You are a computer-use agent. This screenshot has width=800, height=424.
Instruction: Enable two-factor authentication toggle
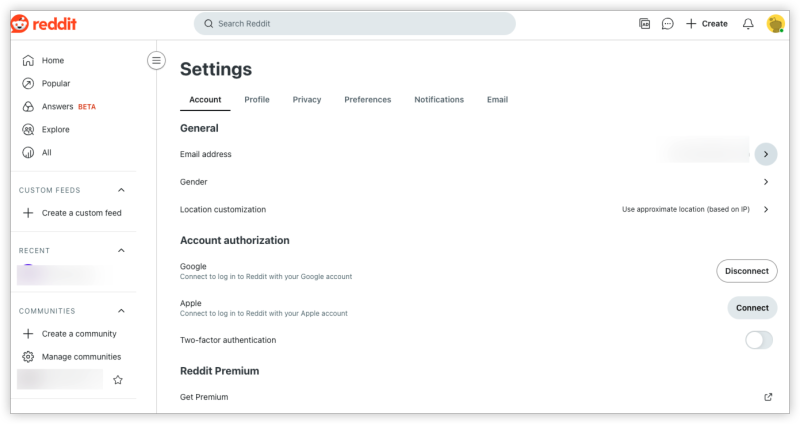point(759,340)
